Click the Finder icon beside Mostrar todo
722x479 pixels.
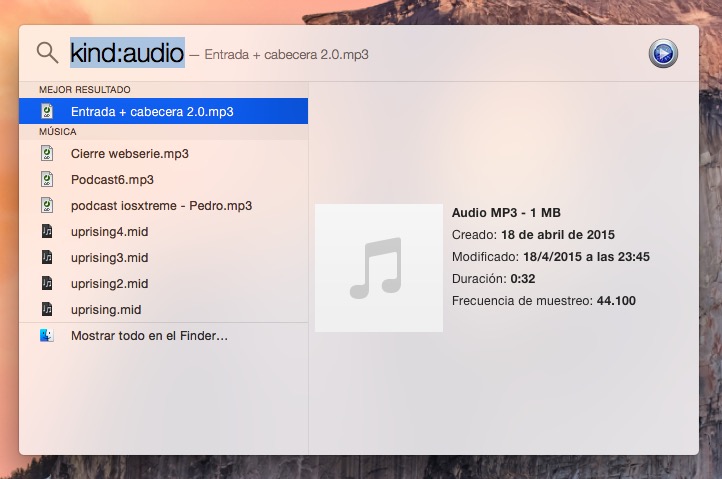(x=47, y=335)
